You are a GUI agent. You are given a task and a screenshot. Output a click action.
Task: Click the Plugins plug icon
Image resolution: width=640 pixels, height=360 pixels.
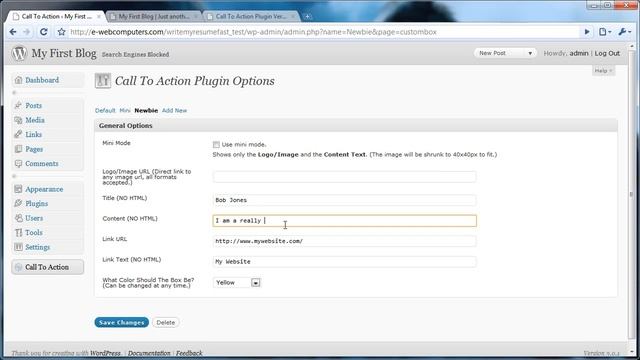pyautogui.click(x=18, y=203)
